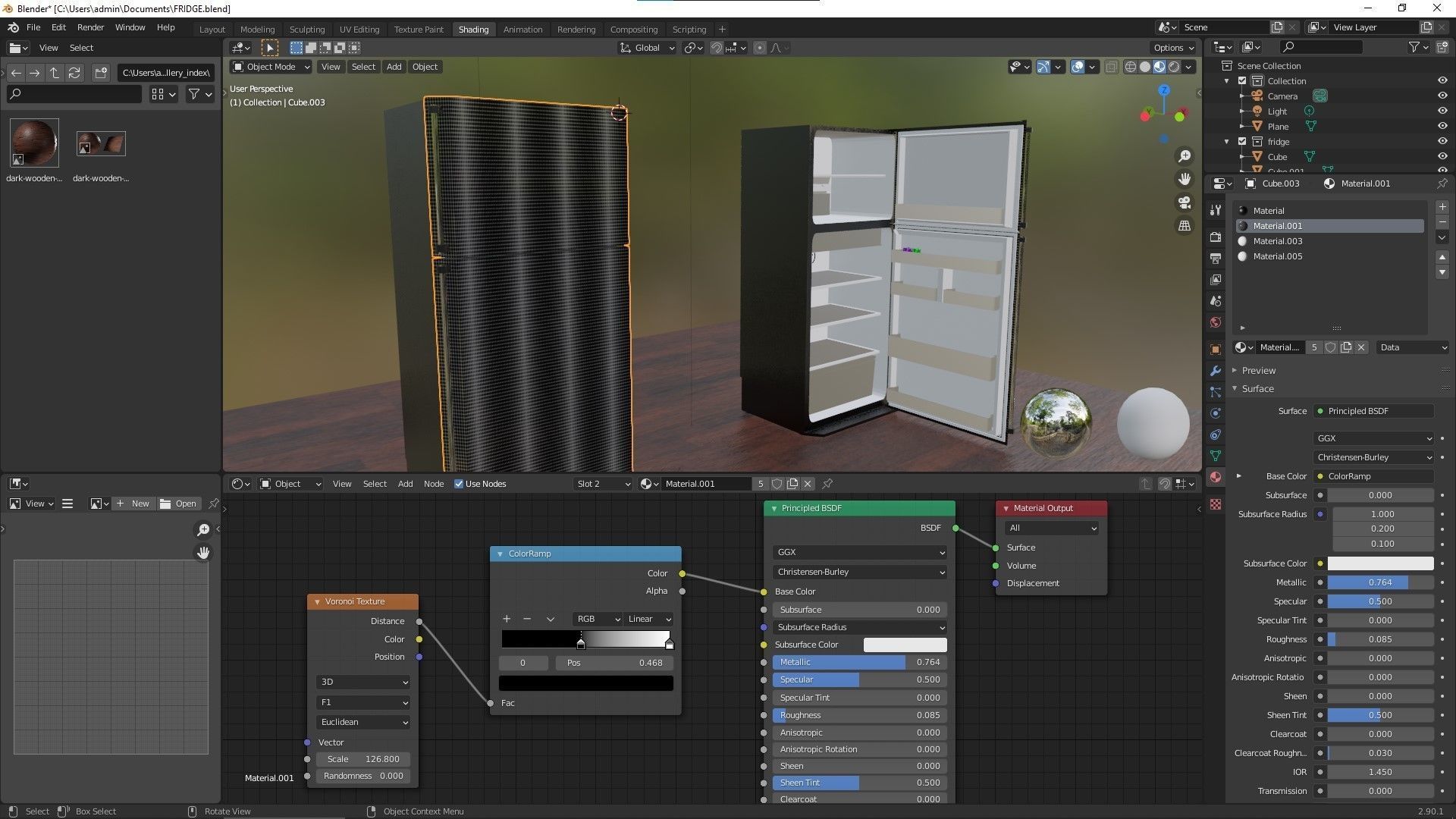The image size is (1456, 819).
Task: Open the Material Properties tab
Action: [x=1216, y=475]
